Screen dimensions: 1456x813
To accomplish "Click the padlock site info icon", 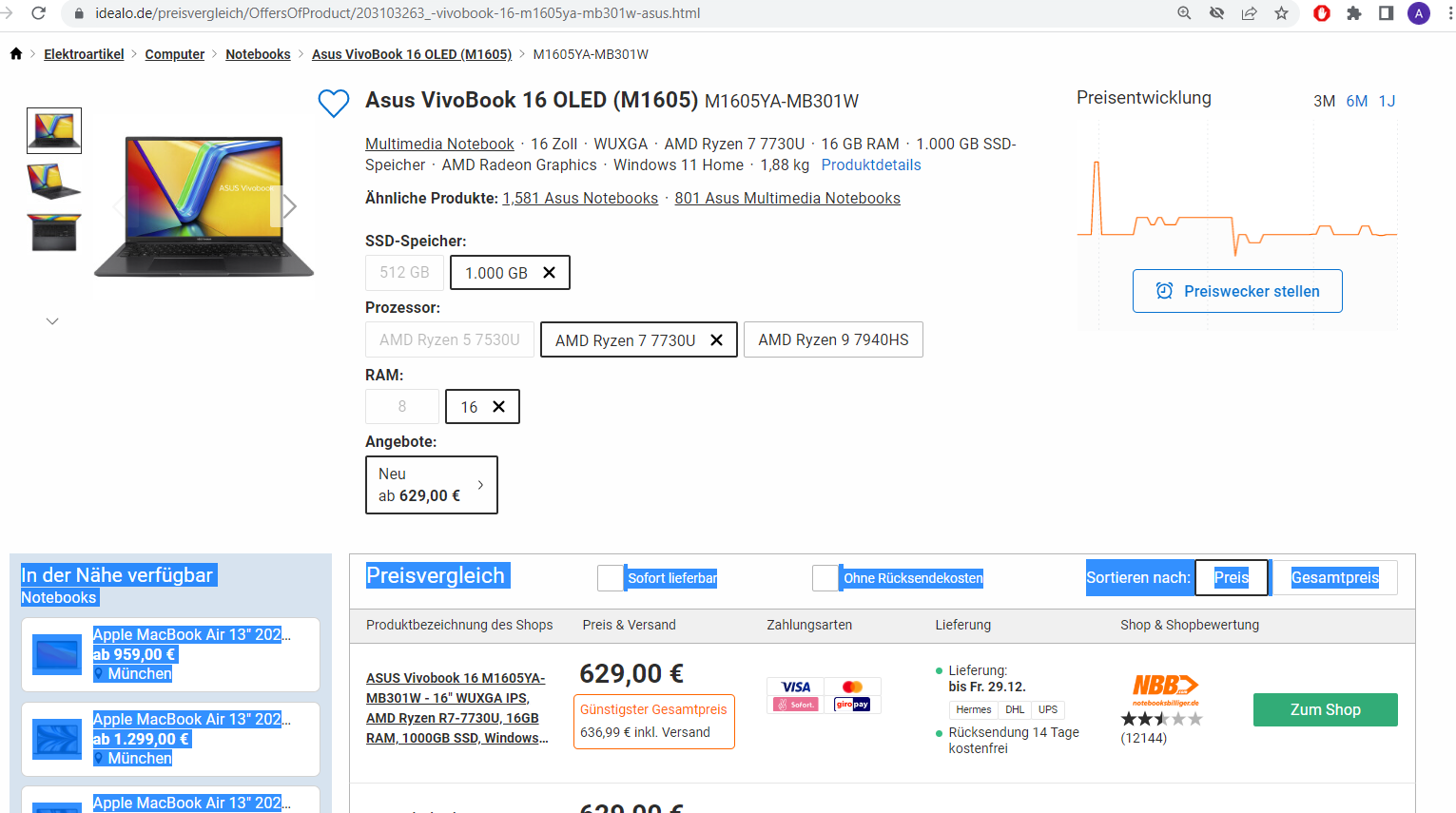I will 79,13.
